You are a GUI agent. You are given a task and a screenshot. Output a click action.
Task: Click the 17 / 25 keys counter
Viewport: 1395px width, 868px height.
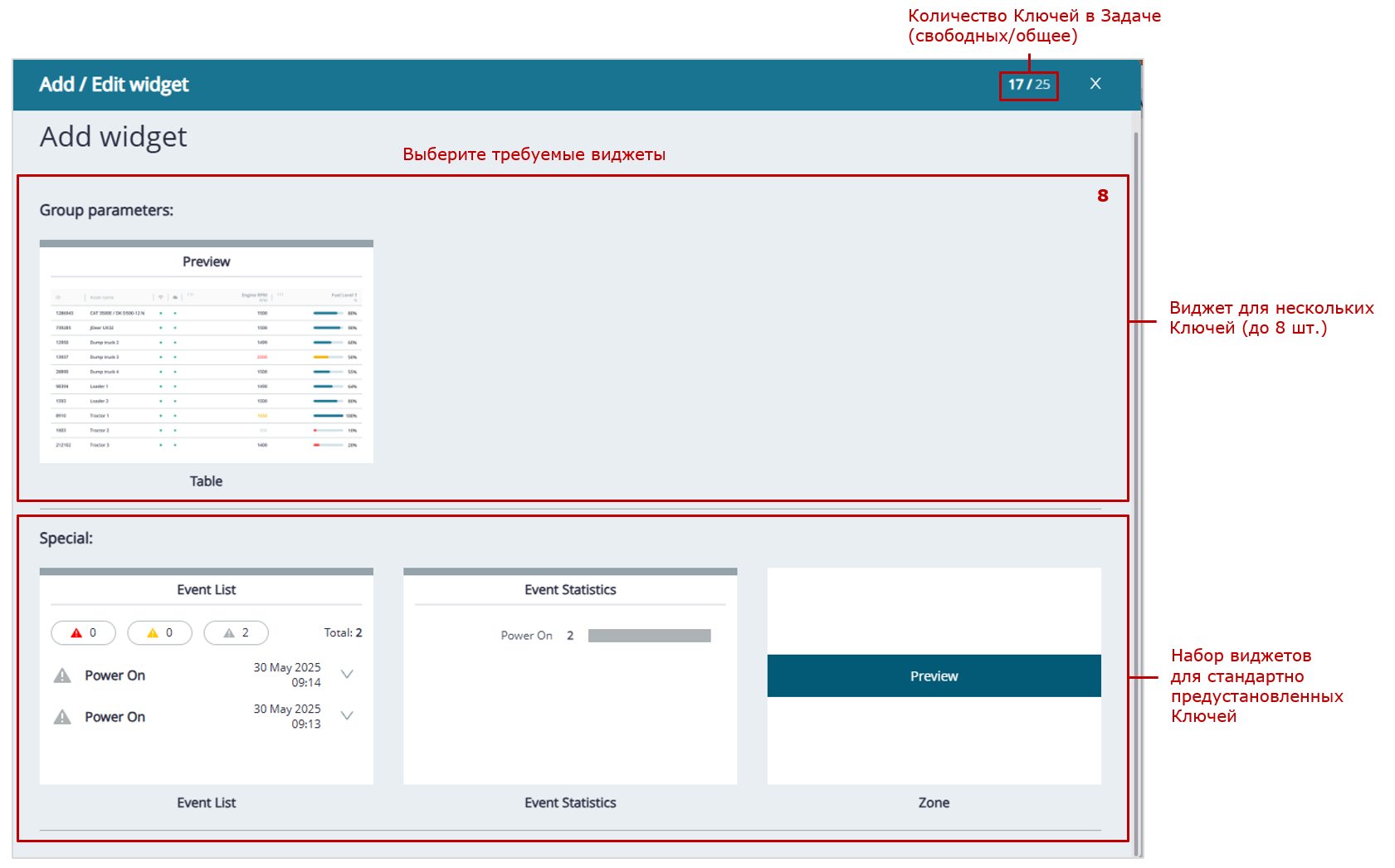click(1028, 85)
